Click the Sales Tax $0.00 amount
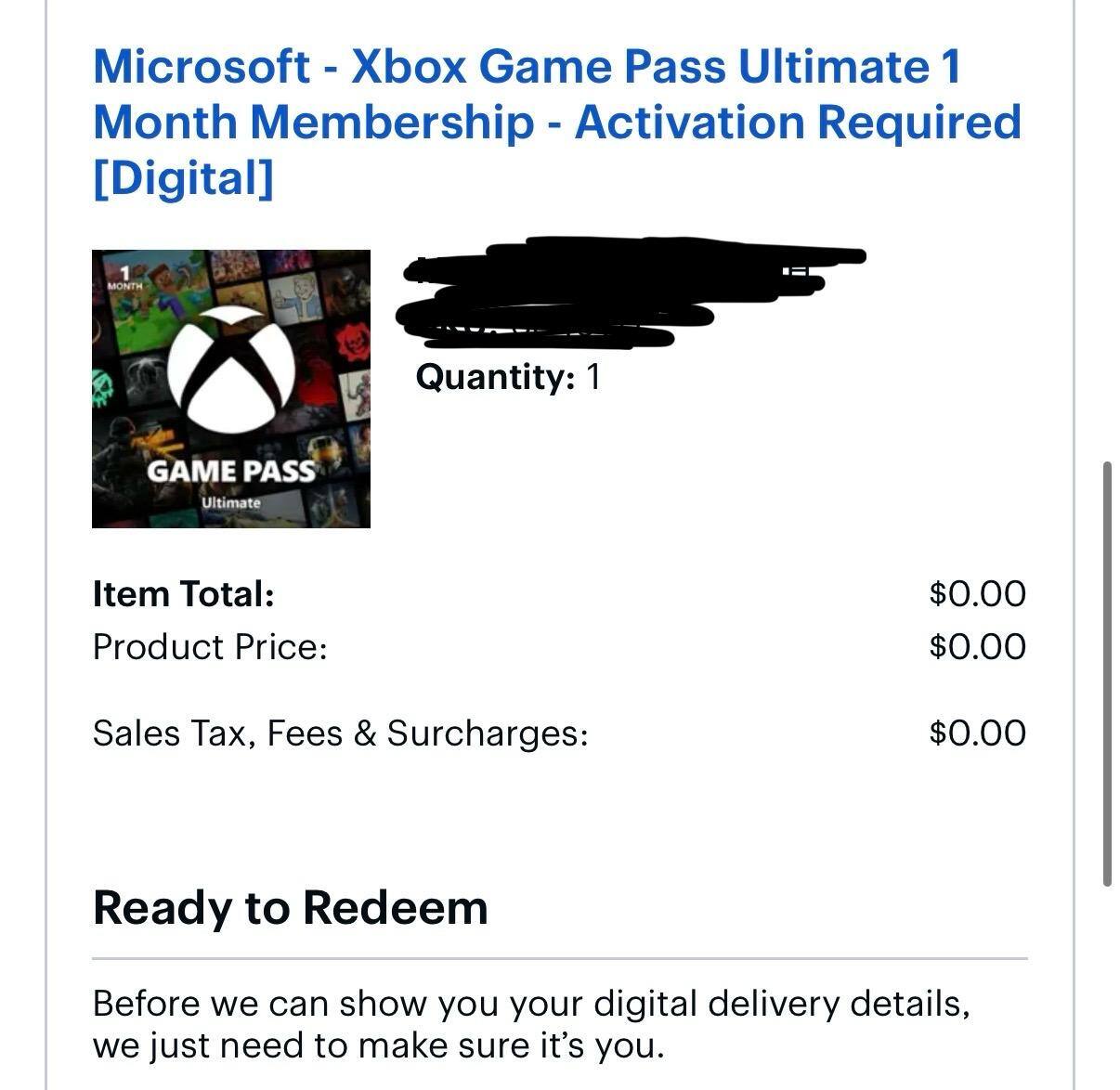The height and width of the screenshot is (1090, 1120). click(977, 733)
